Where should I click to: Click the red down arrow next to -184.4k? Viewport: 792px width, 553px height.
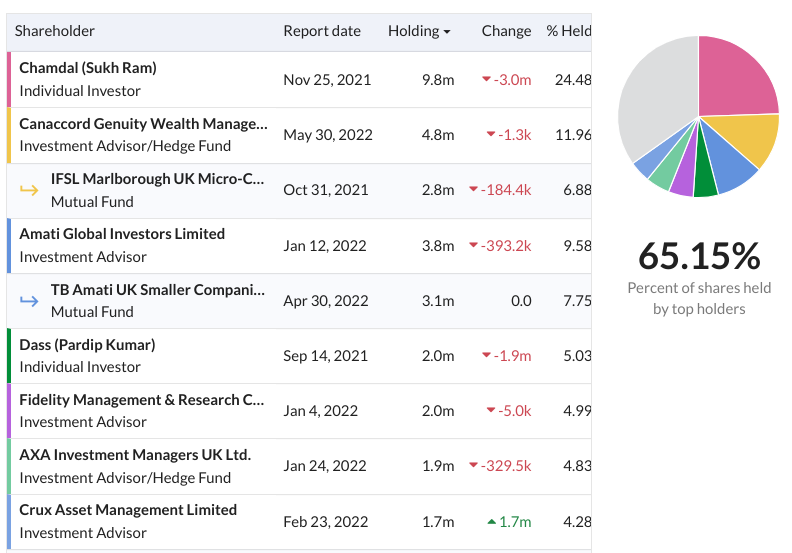(473, 189)
